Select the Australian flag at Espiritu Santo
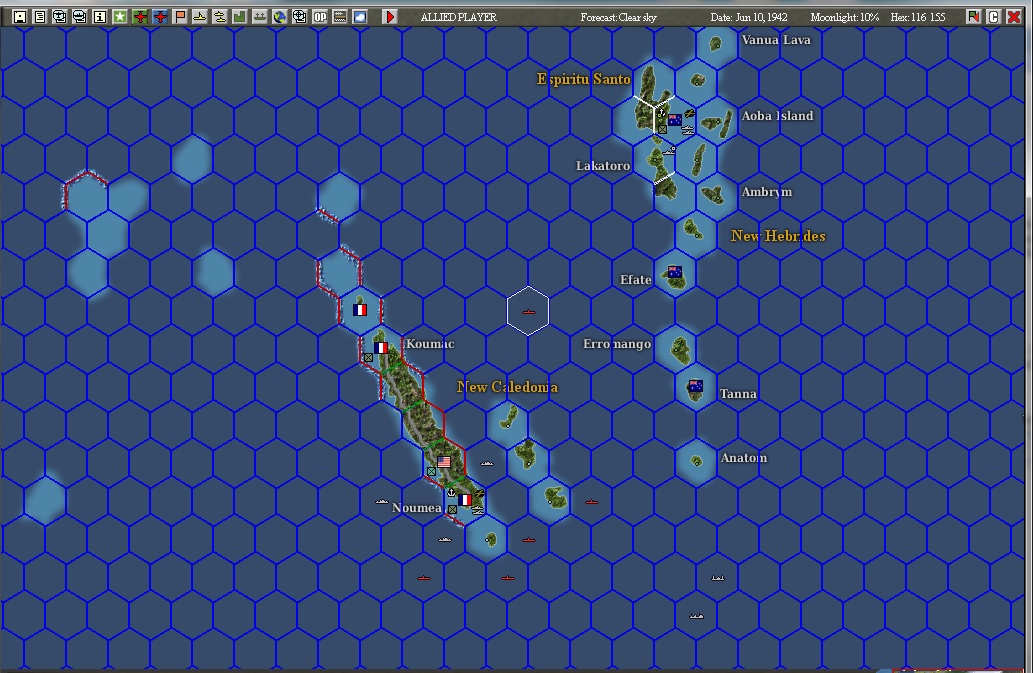 pos(675,120)
